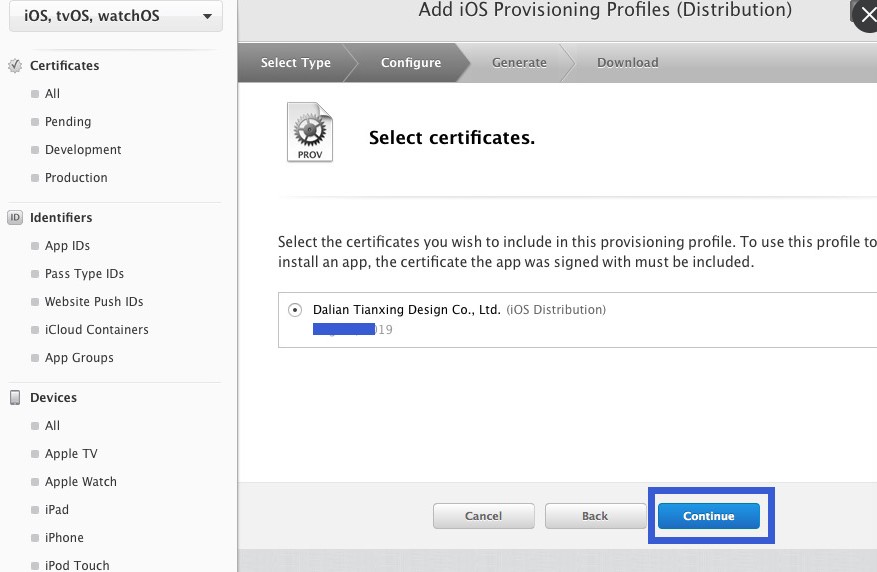This screenshot has width=877, height=572.
Task: Open Development certificates list
Action: [82, 150]
